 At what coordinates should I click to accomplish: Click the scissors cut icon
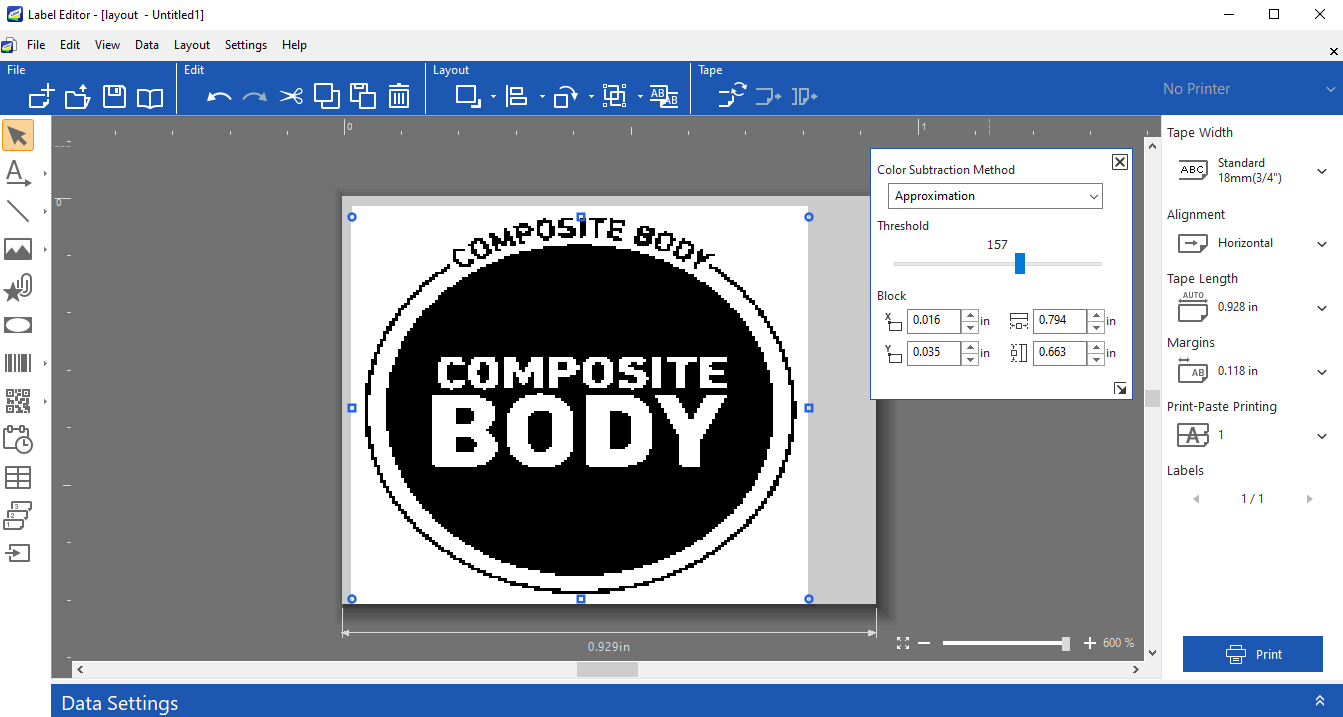click(x=291, y=96)
